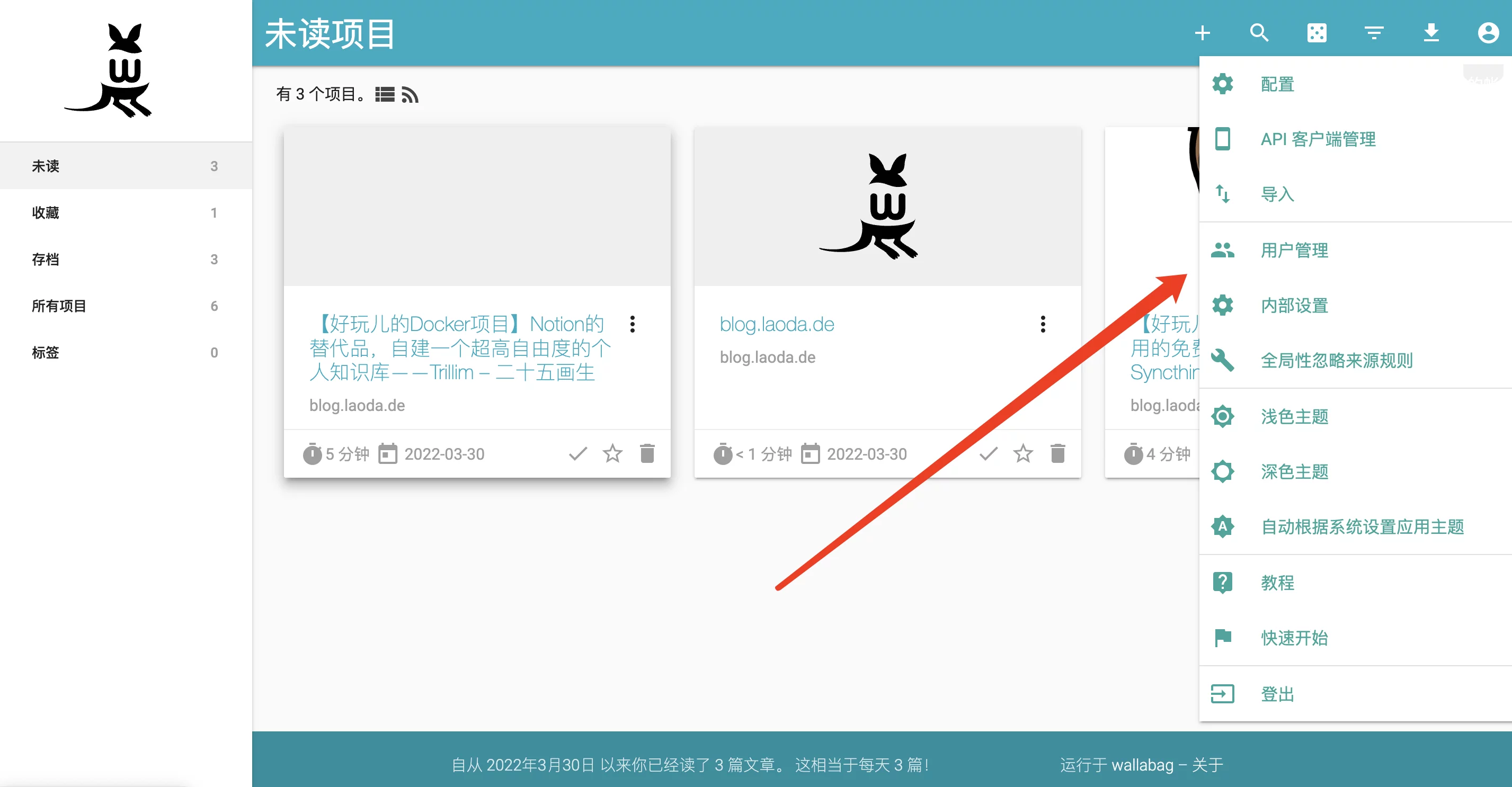Expand three-dot menu on Trillium card
The width and height of the screenshot is (1512, 787).
tap(632, 324)
